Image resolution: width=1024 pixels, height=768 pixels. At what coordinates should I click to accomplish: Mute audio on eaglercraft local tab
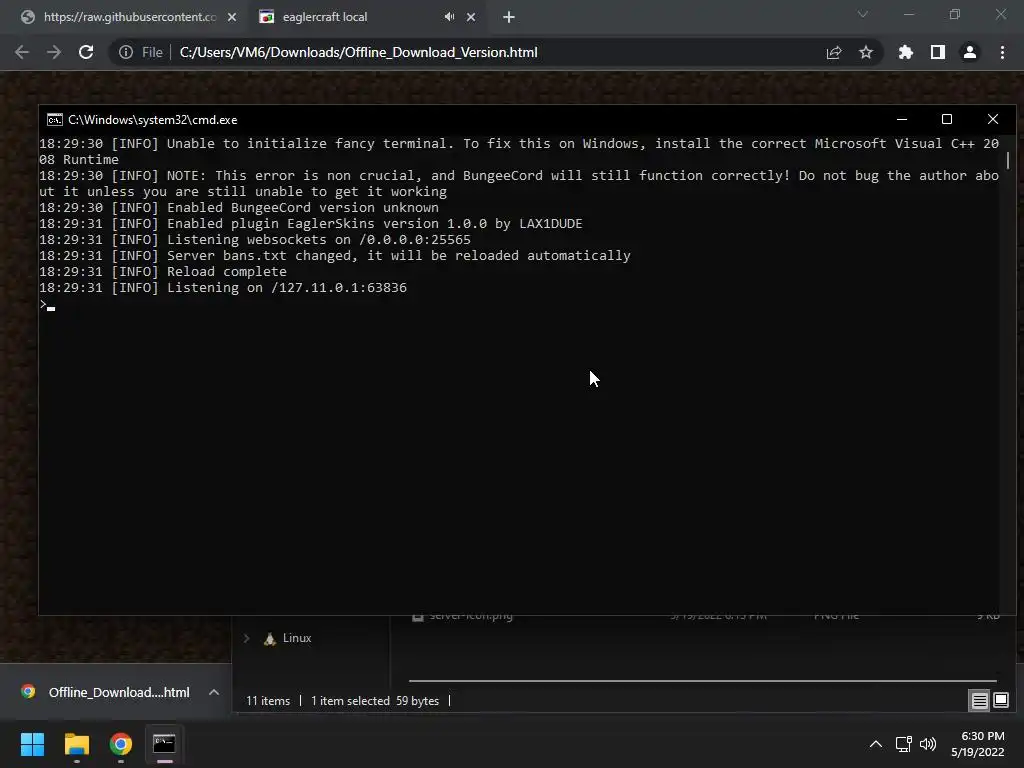point(449,17)
